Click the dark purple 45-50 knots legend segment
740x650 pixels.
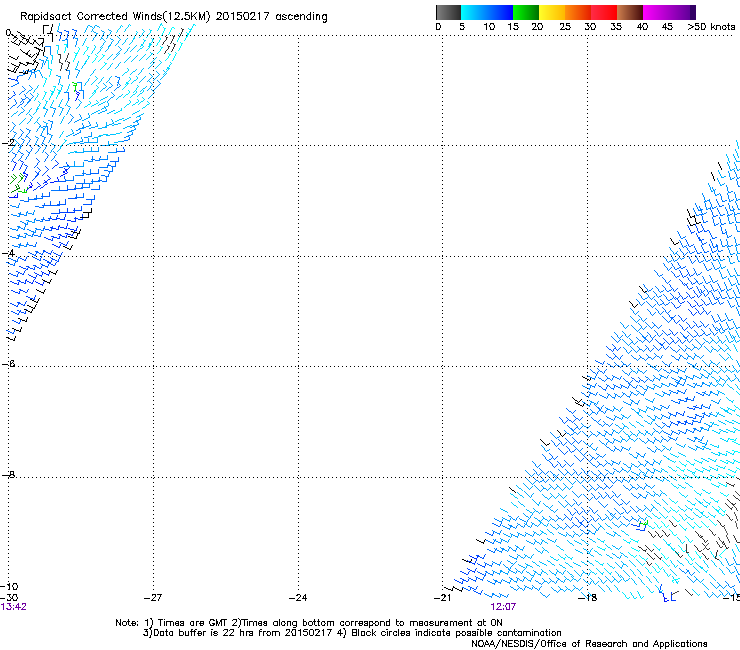(x=682, y=12)
